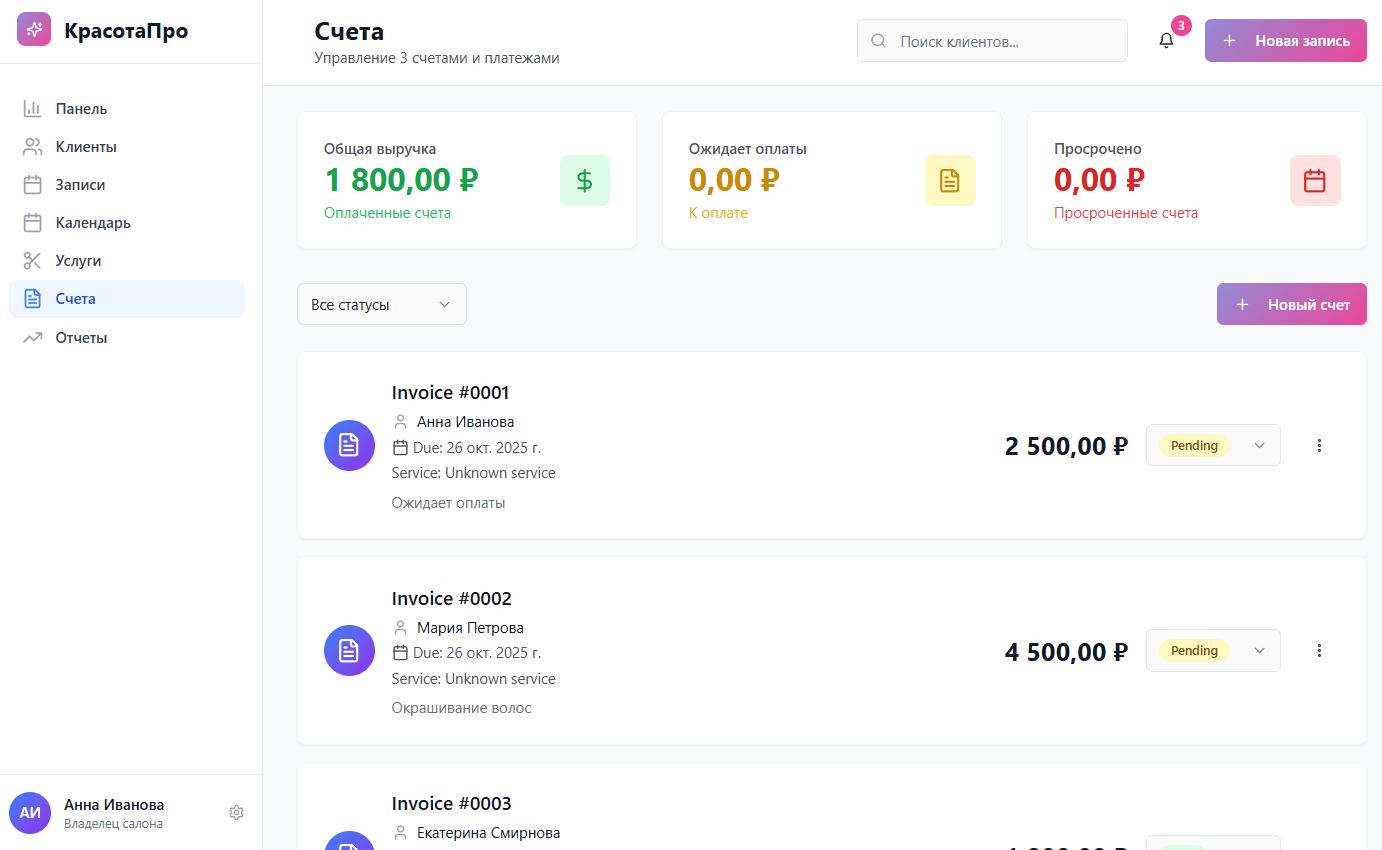Click the round document icon of Invoice #0001

pos(349,445)
